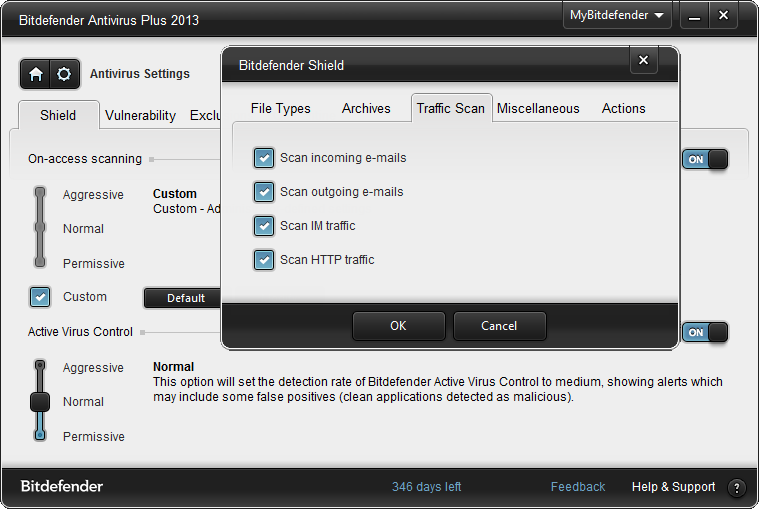Toggle the Scan HTTP traffic checkbox

(264, 260)
